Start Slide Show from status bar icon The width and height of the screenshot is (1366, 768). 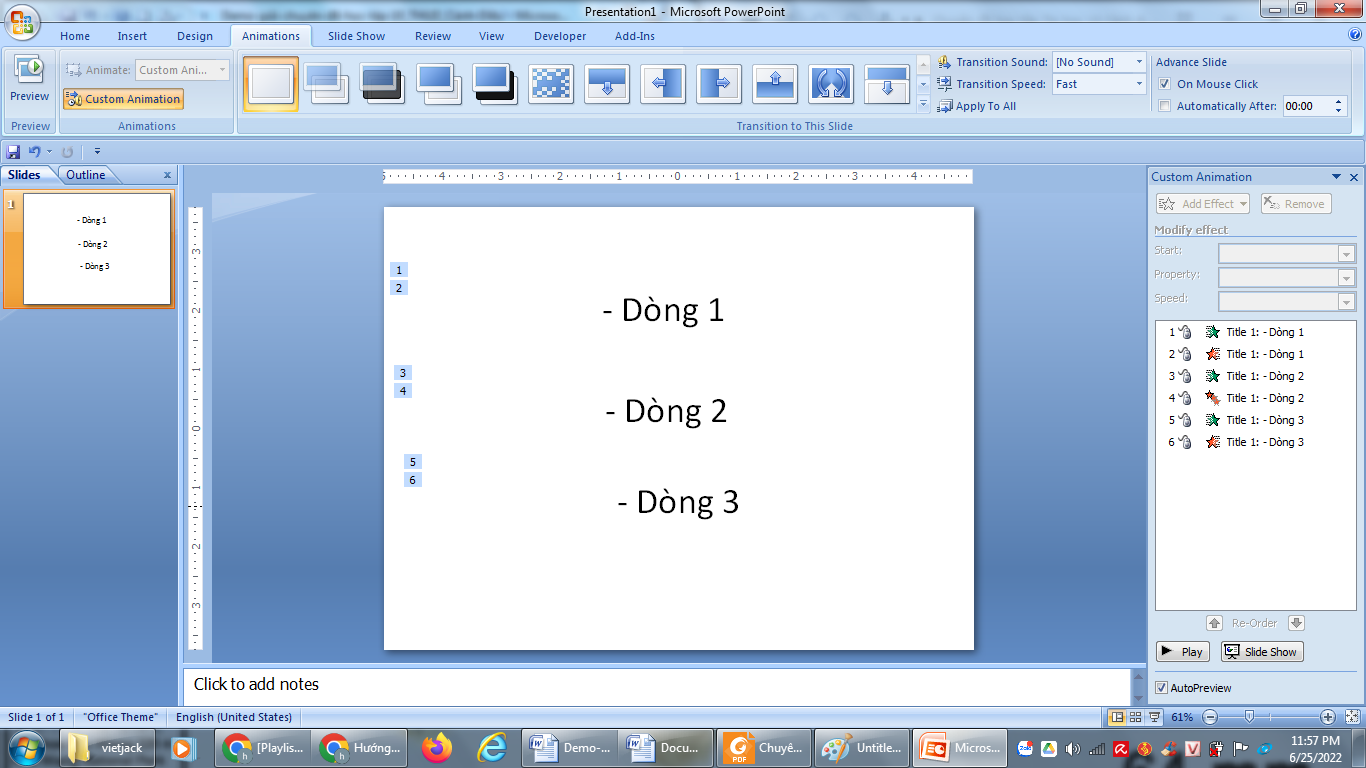(x=1154, y=717)
